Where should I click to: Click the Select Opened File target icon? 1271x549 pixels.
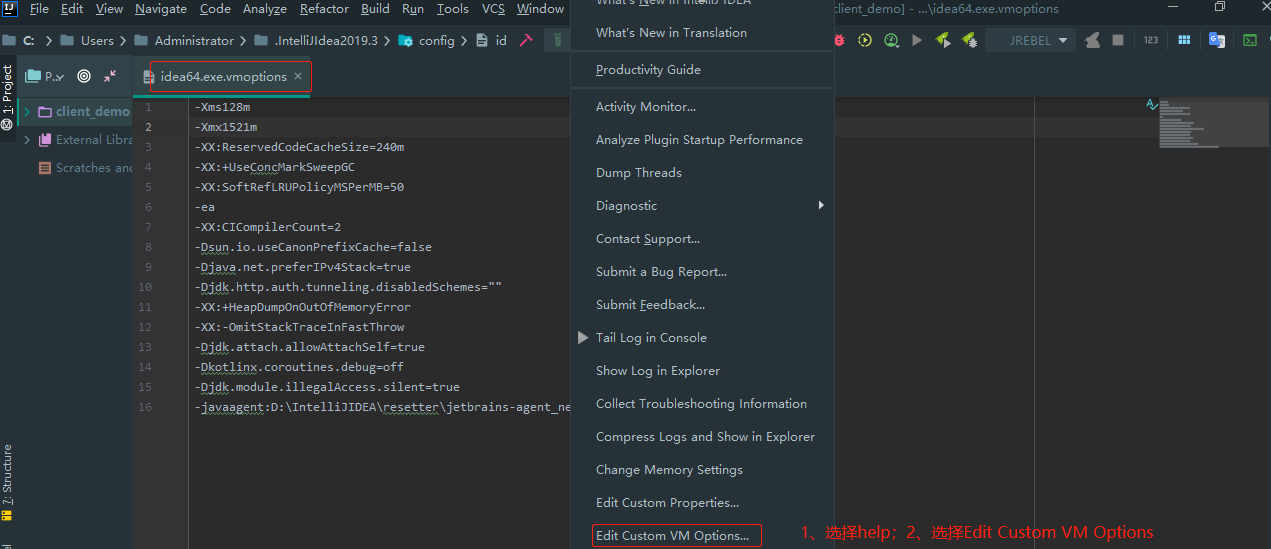tap(84, 76)
